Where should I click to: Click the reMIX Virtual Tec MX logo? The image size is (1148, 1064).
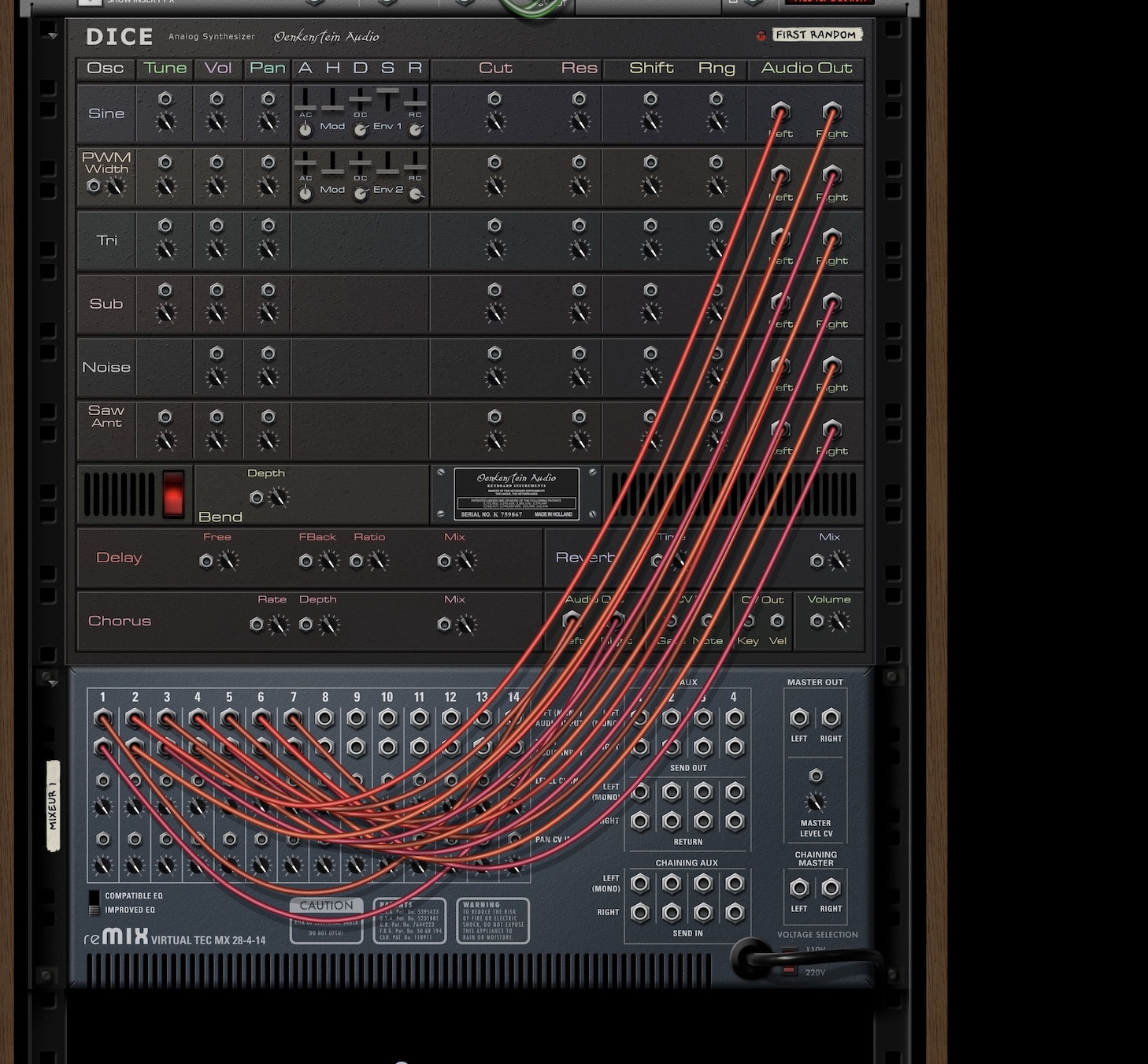[x=175, y=937]
